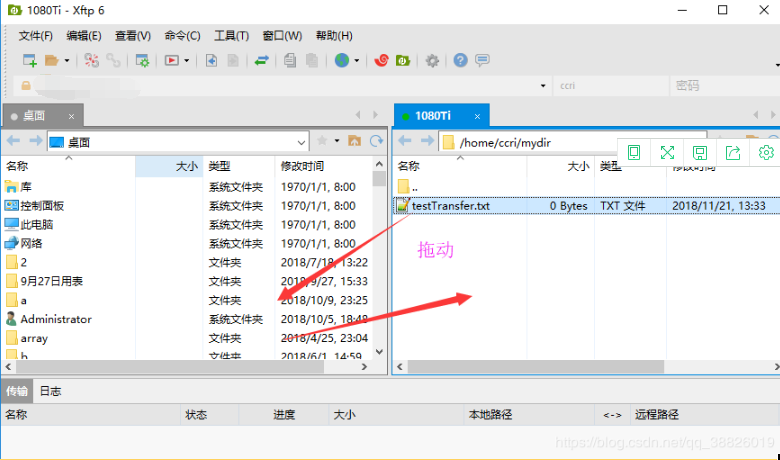Viewport: 780px width, 460px height.
Task: Open Help via blue question icon
Action: click(x=461, y=60)
